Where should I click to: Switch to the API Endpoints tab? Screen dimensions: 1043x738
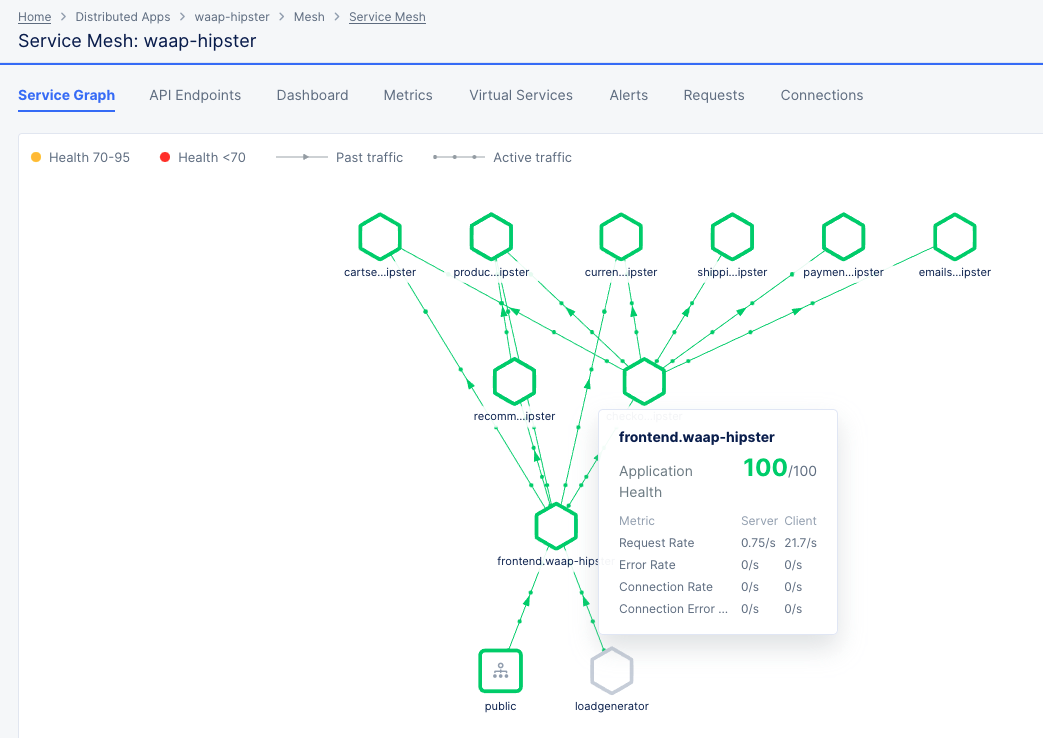point(195,95)
